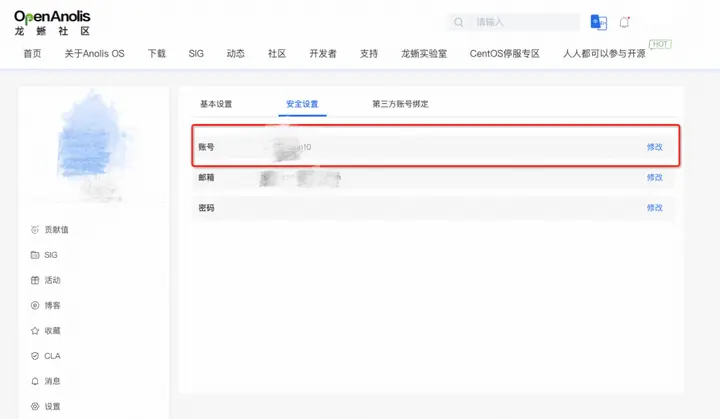Click the 密码 field label
The image size is (720, 419).
pyautogui.click(x=206, y=208)
